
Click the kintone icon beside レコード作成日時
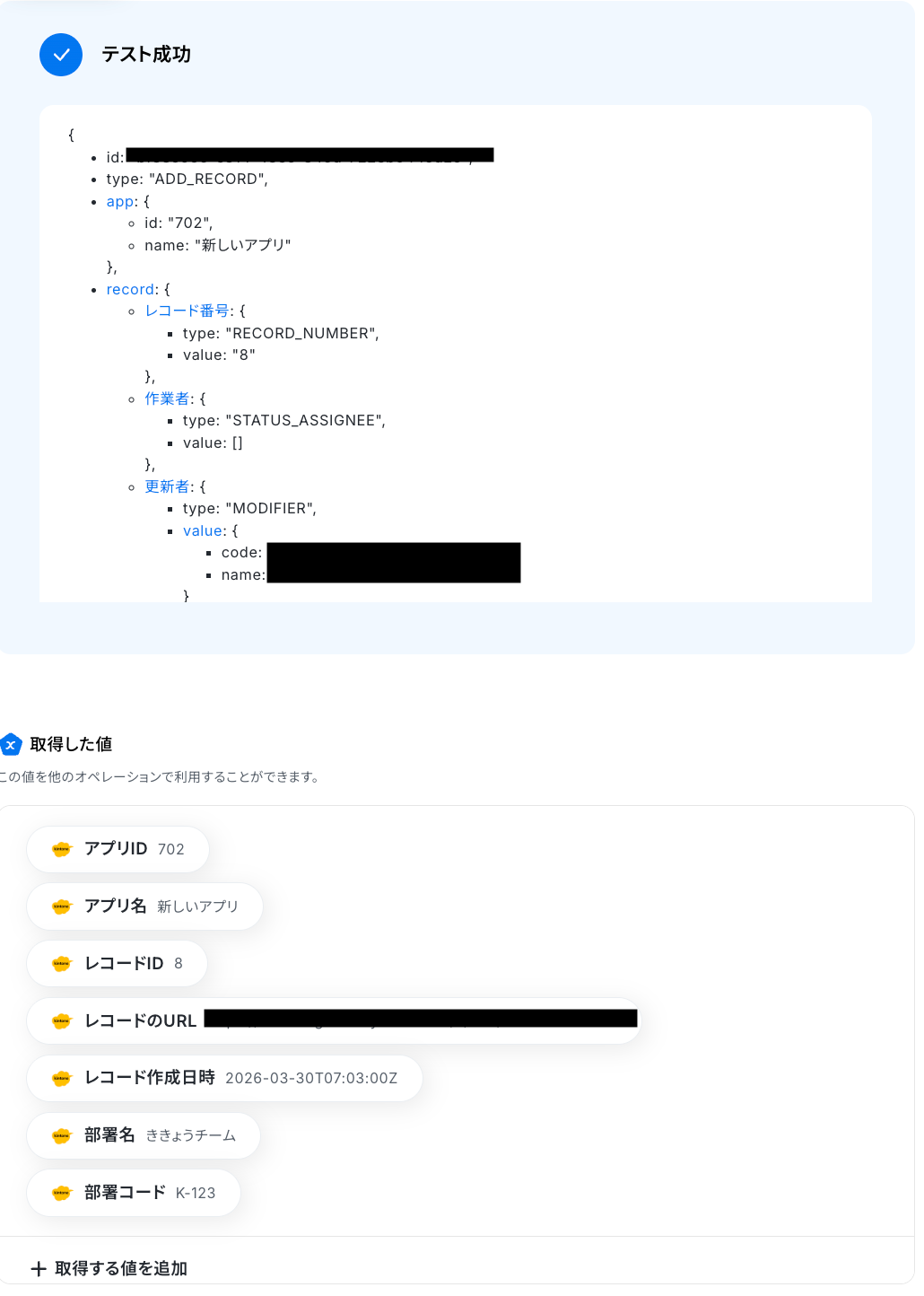[61, 1079]
